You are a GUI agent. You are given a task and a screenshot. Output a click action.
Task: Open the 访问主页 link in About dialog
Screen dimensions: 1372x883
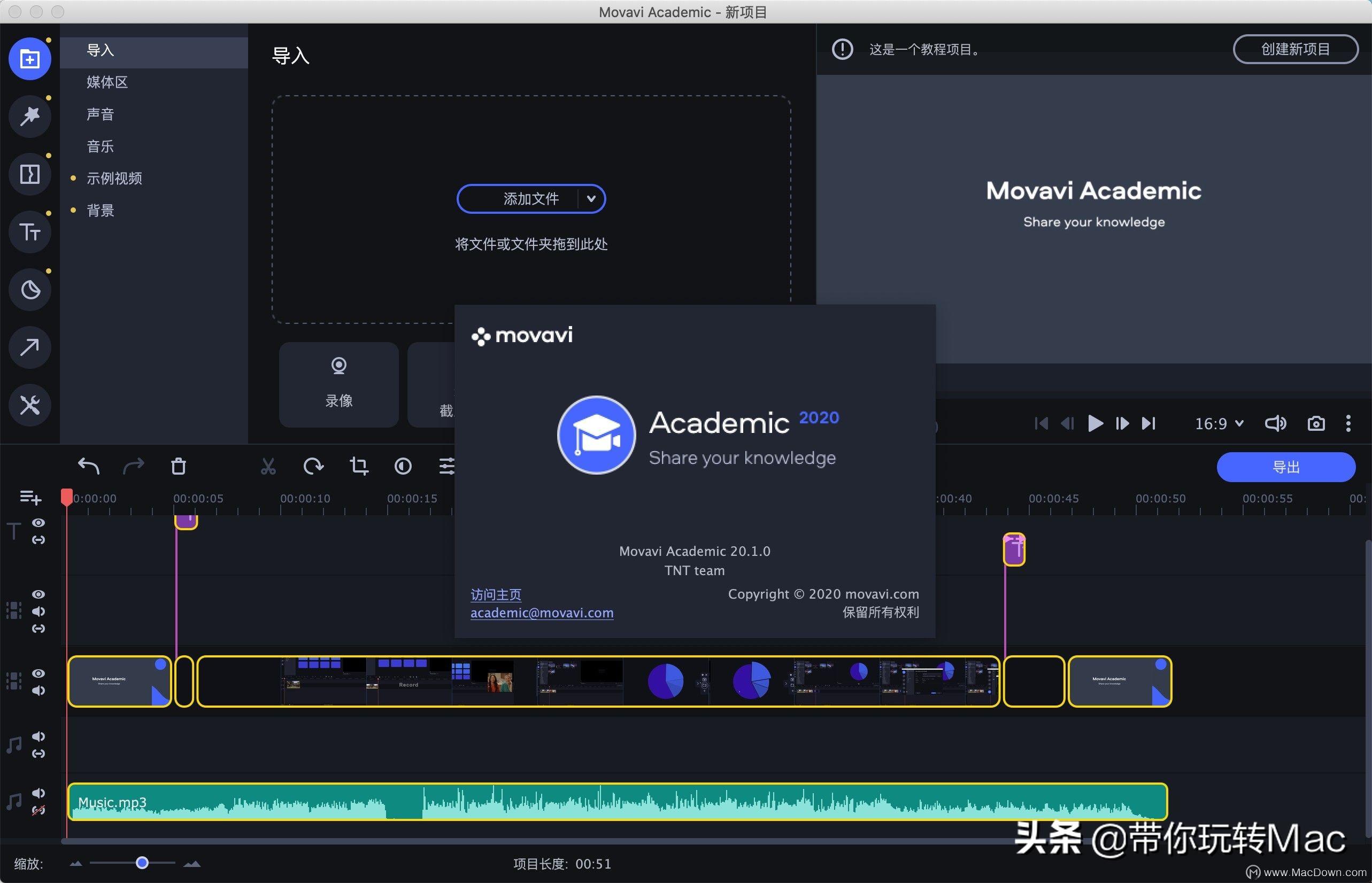tap(496, 594)
